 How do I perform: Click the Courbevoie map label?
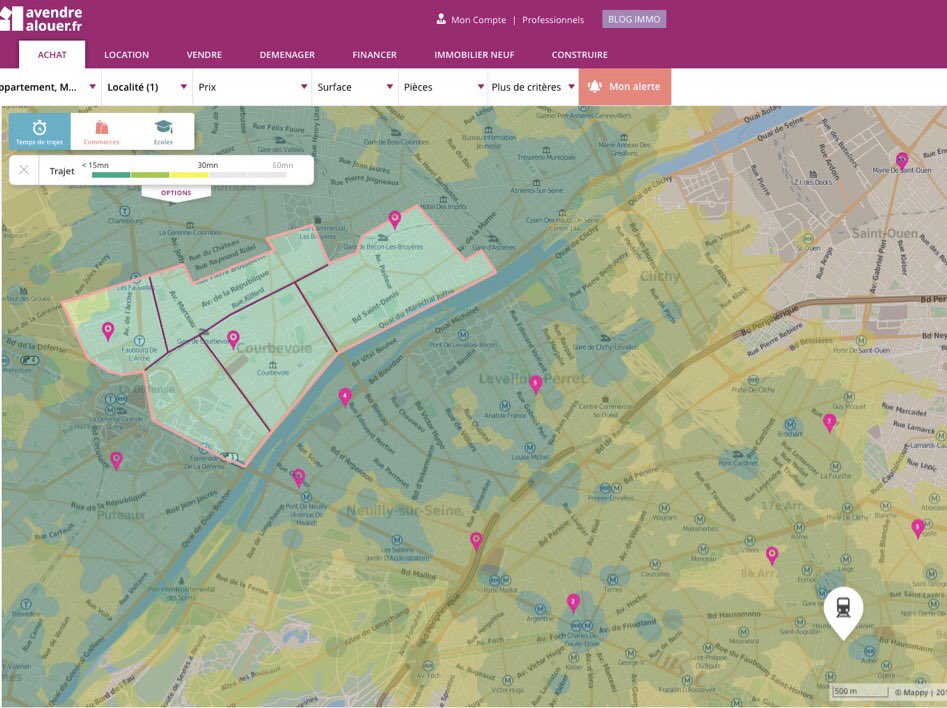point(274,348)
